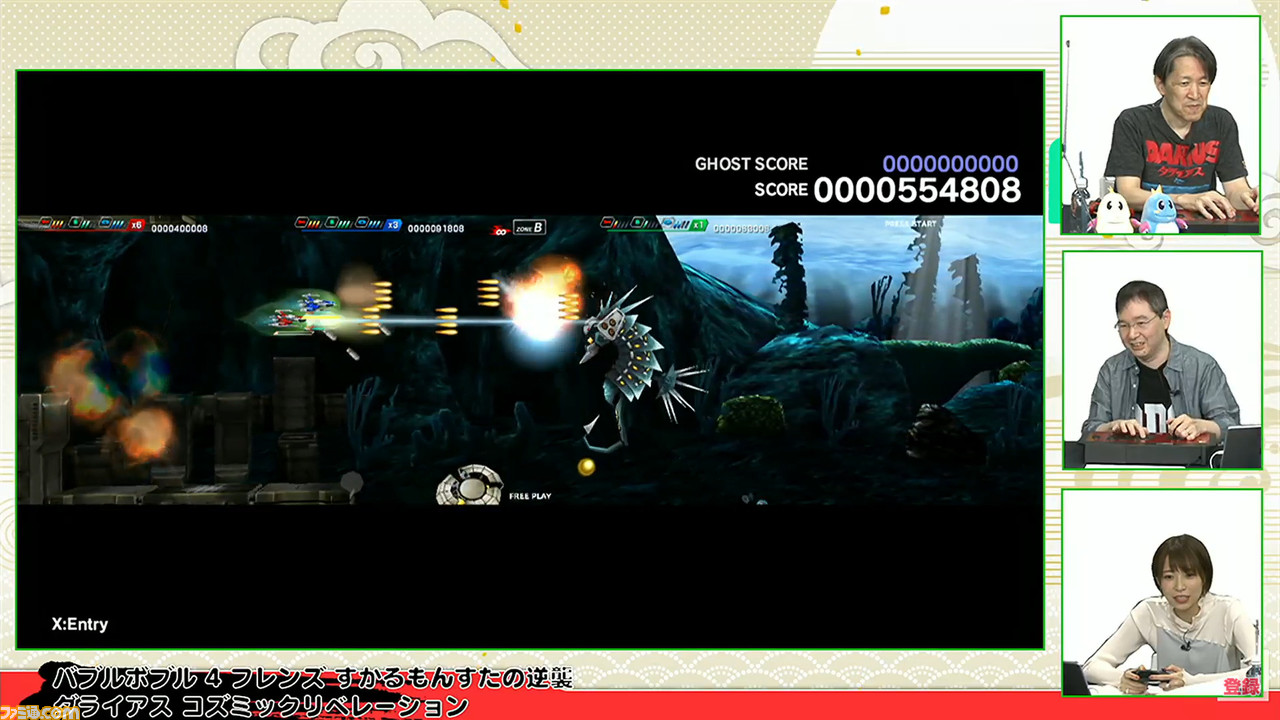Click the X:Entry prompt

(80, 624)
